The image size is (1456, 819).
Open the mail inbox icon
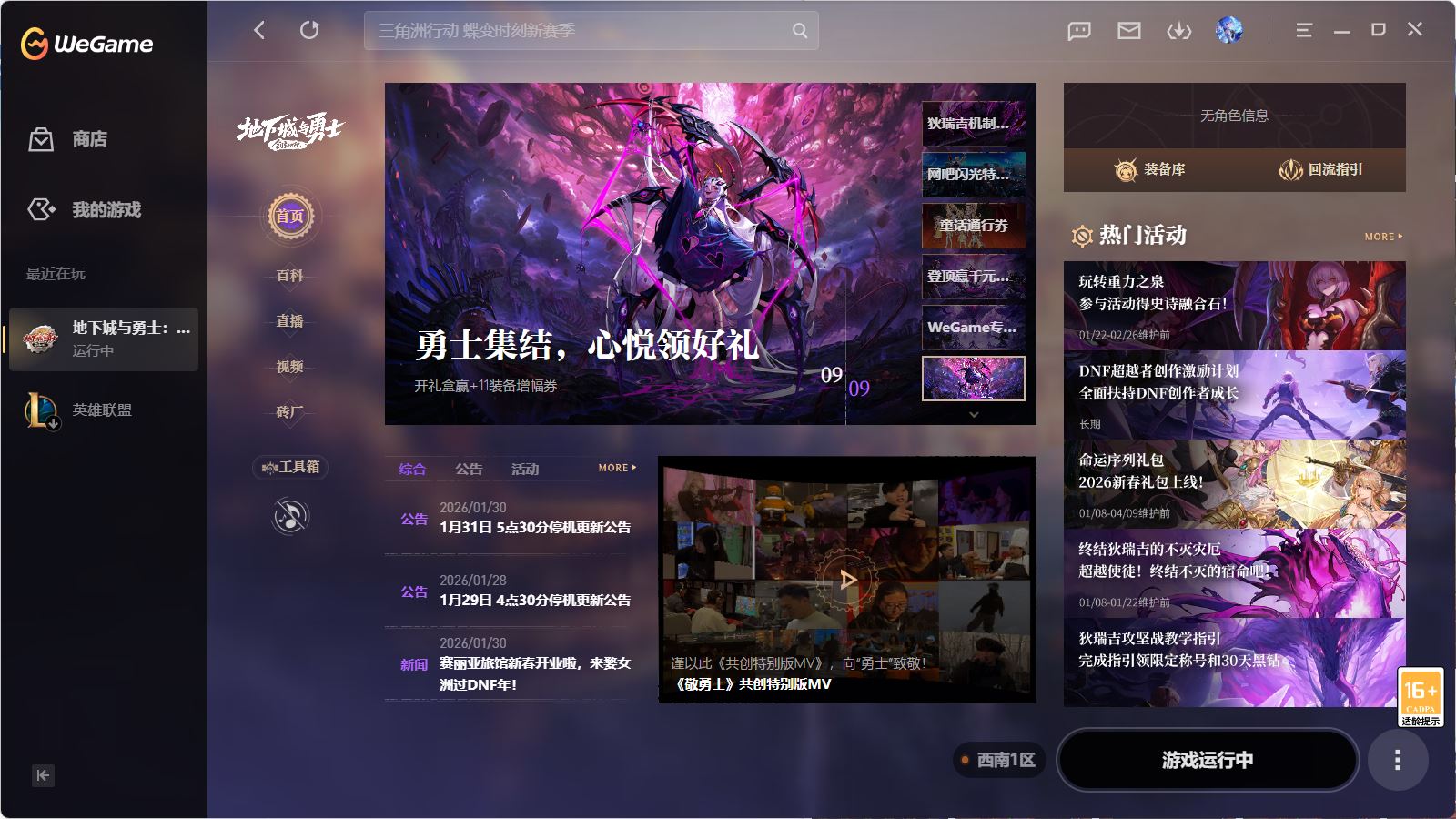point(1128,31)
